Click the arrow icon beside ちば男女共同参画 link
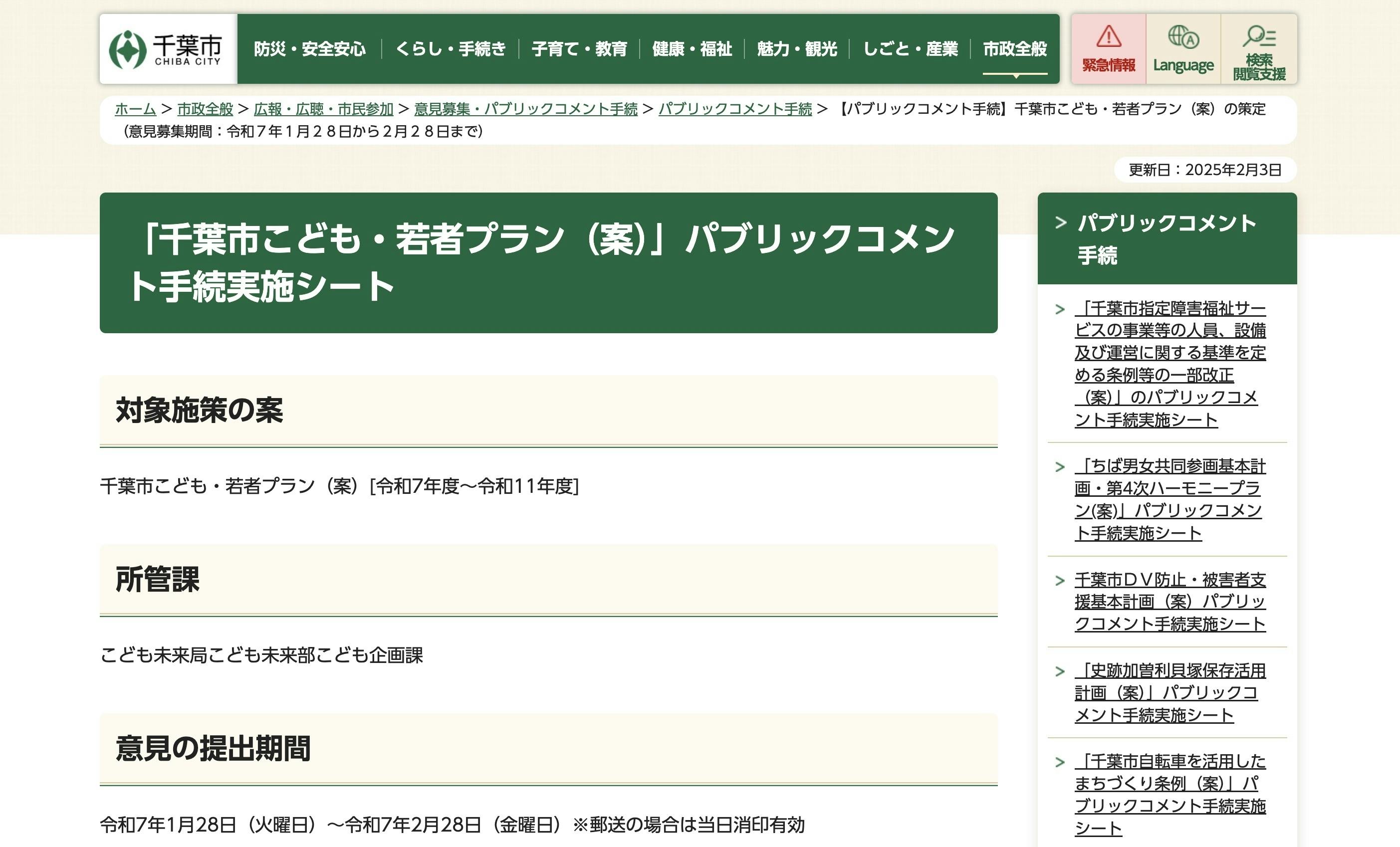Viewport: 1400px width, 847px height. pyautogui.click(x=1060, y=467)
